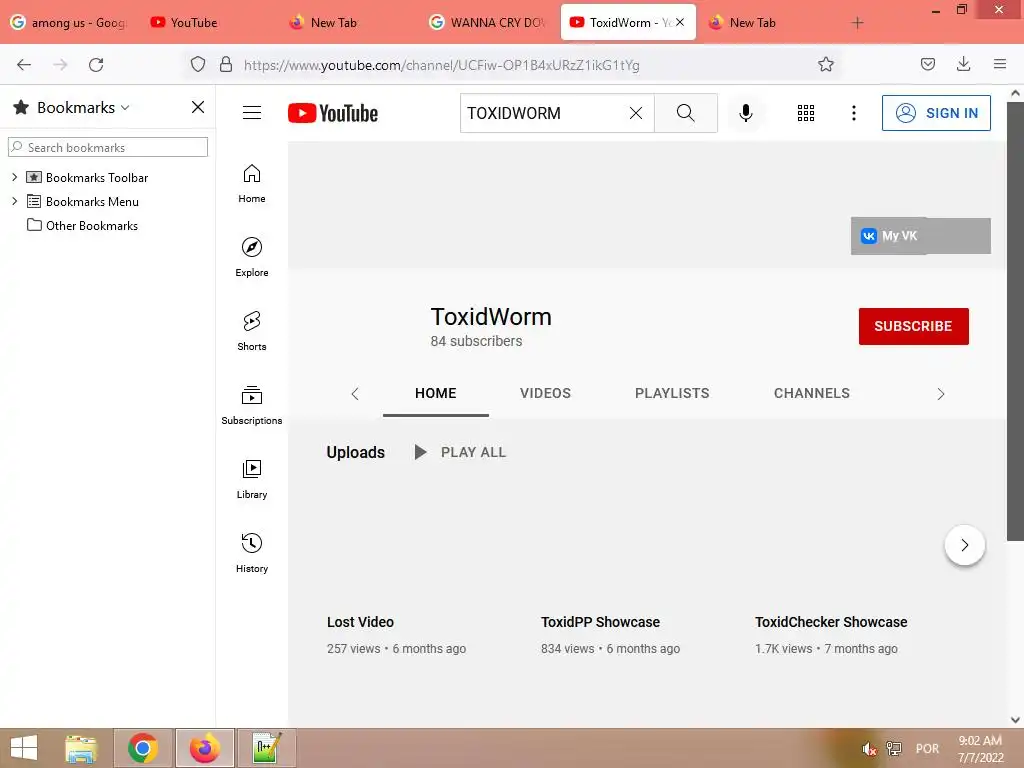Click the 84 subscribers text
The height and width of the screenshot is (768, 1024).
[476, 341]
